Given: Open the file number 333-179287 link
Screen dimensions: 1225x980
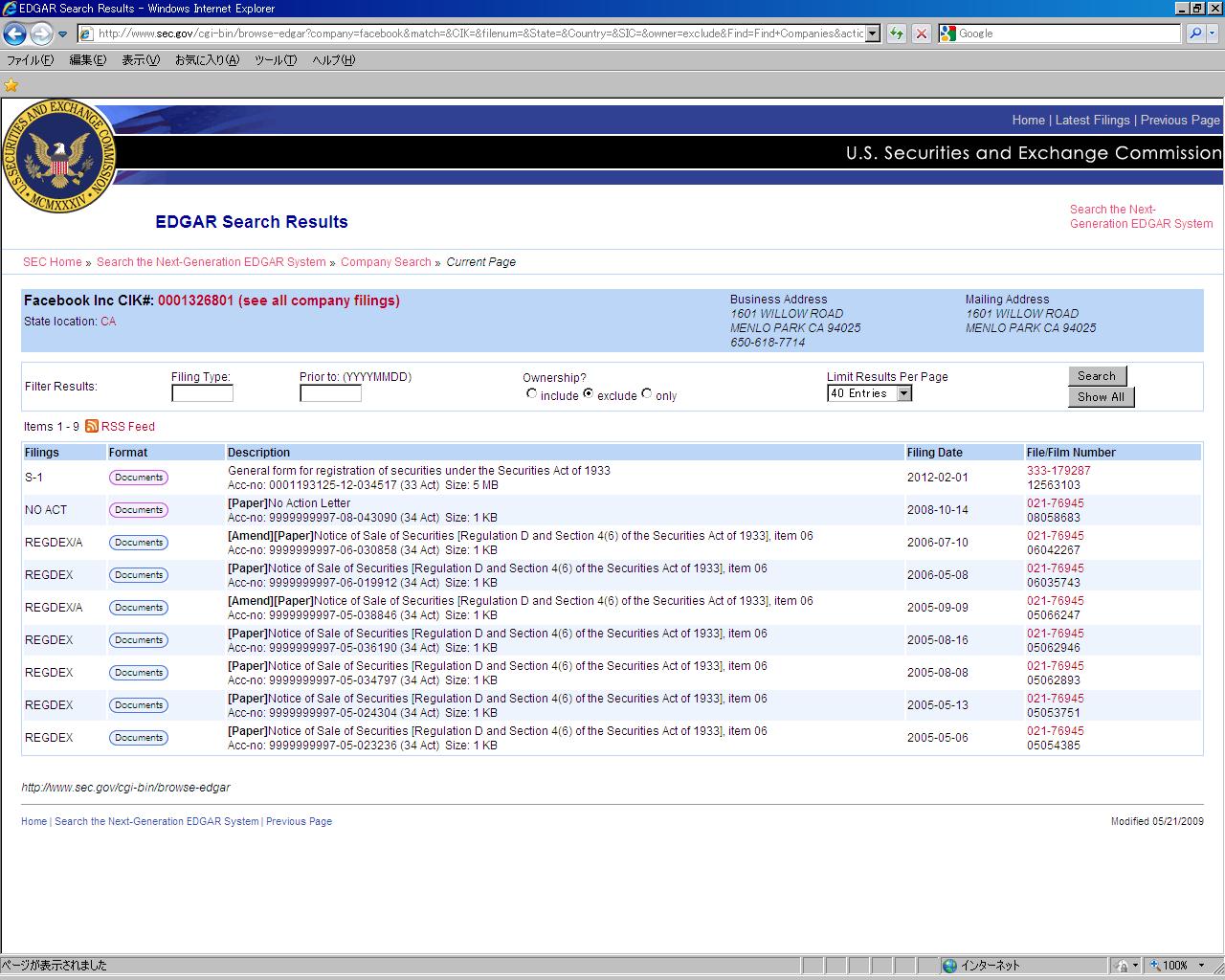Looking at the screenshot, I should pyautogui.click(x=1058, y=471).
